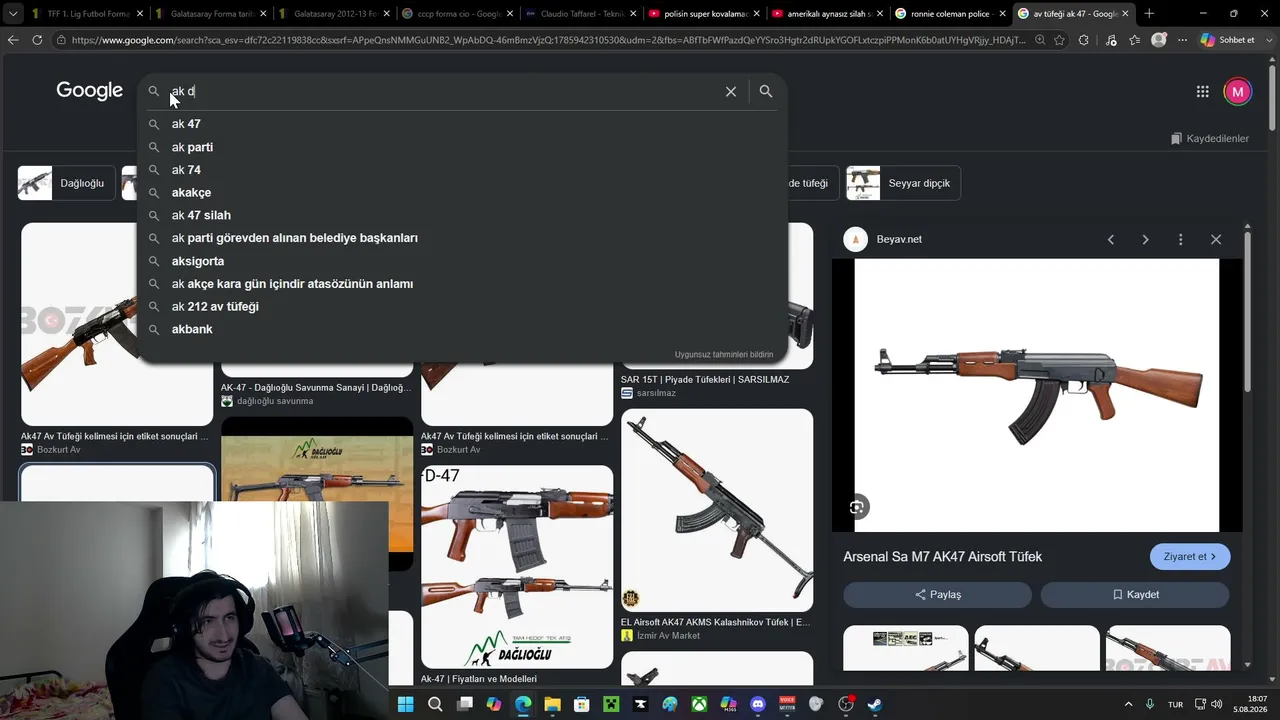1280x720 pixels.
Task: Open the Google account avatar menu
Action: [x=1238, y=91]
